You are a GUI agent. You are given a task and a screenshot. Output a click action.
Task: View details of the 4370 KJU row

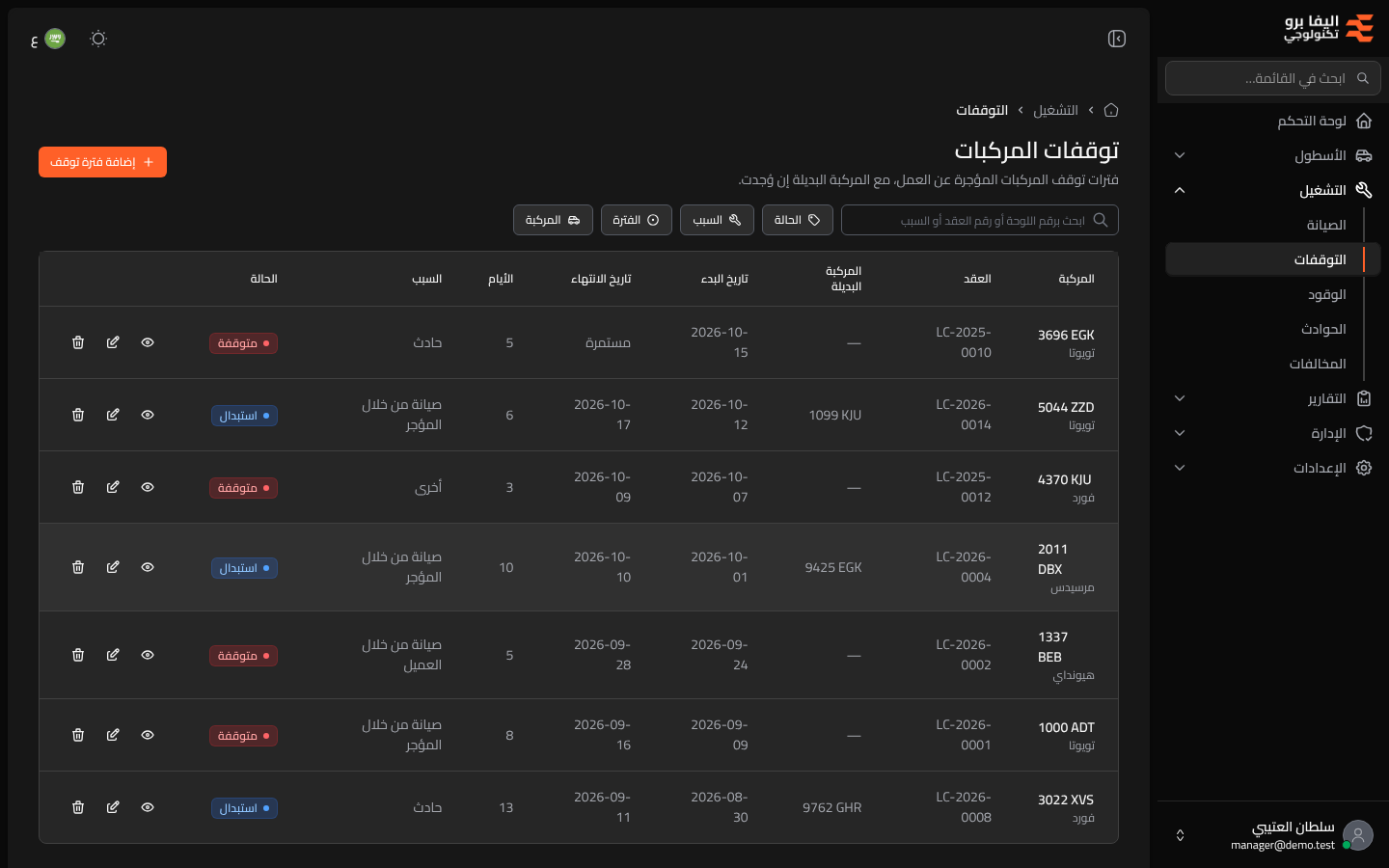coord(148,487)
